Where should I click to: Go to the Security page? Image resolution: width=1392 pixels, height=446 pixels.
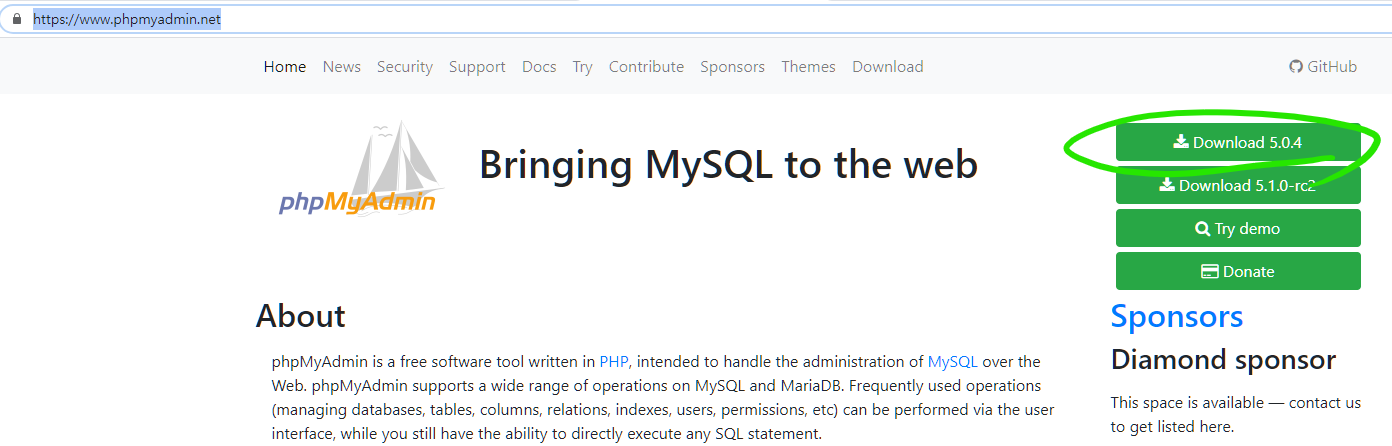coord(405,67)
